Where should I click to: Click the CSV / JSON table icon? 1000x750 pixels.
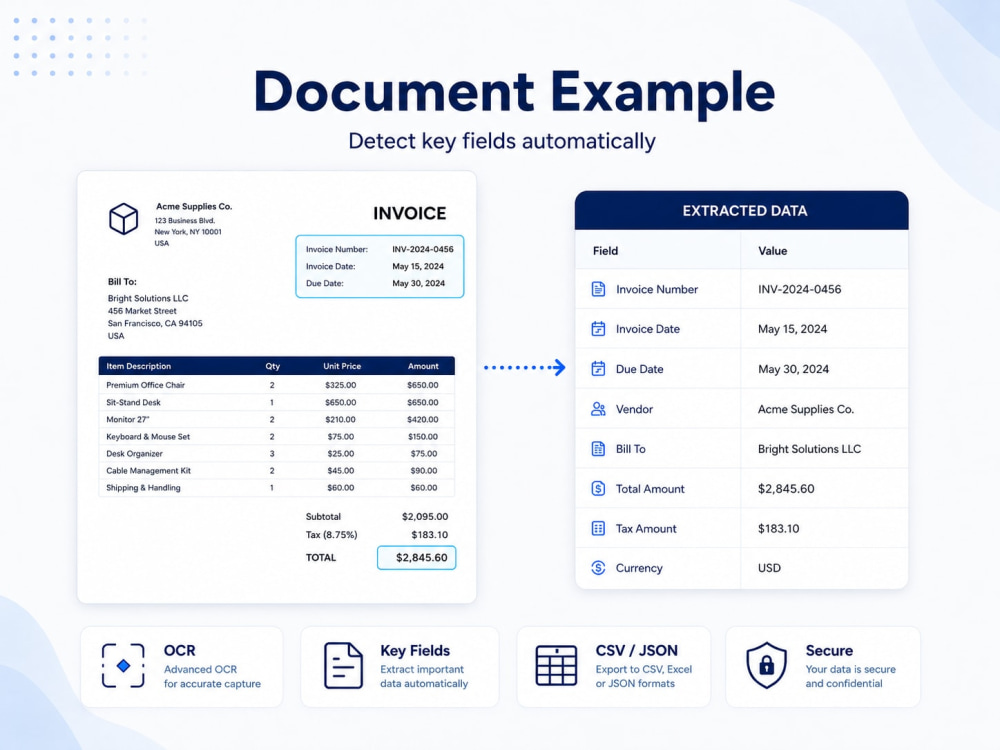pyautogui.click(x=556, y=666)
